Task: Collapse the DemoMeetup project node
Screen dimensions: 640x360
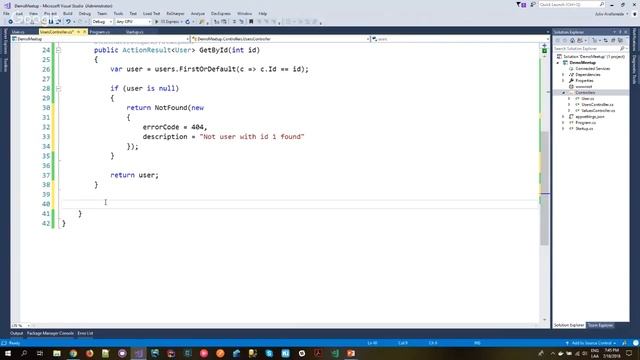Action: (x=558, y=63)
